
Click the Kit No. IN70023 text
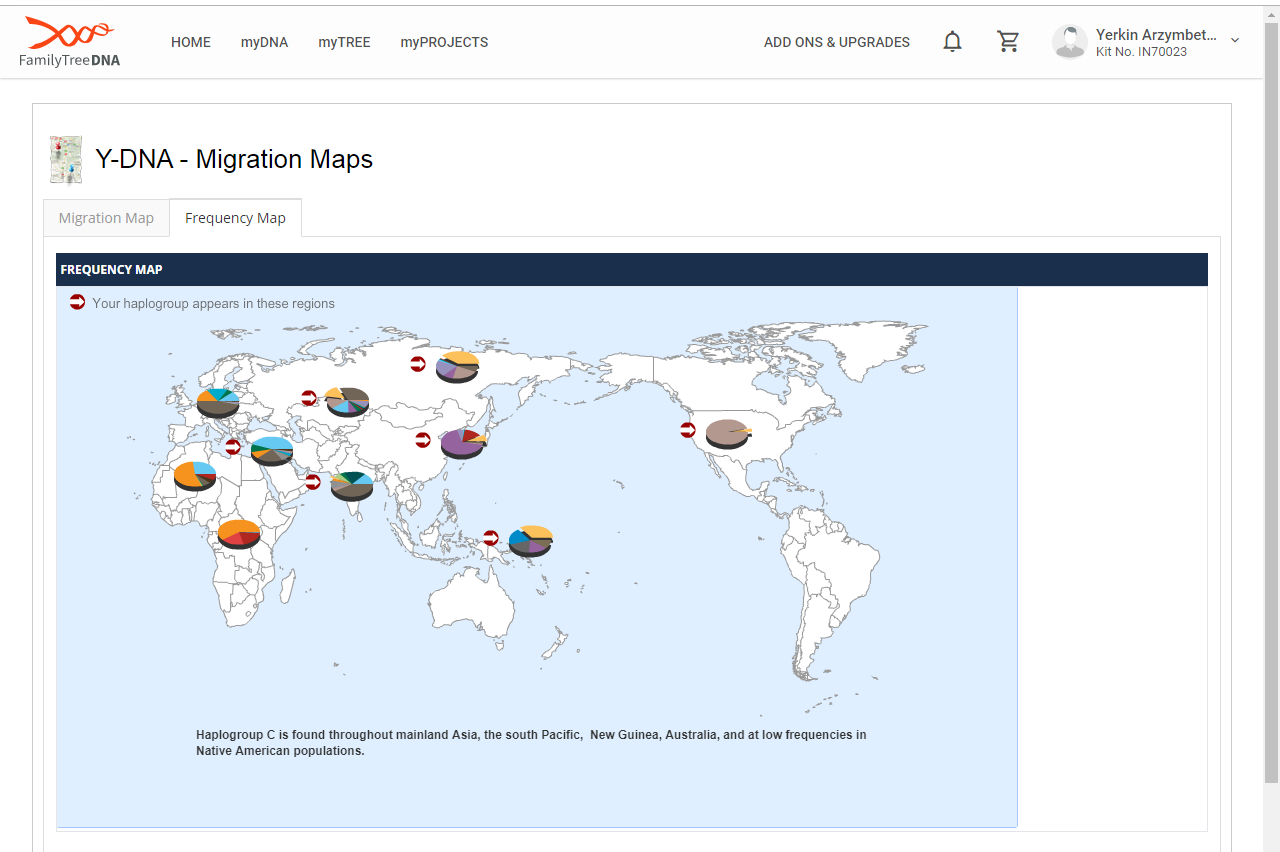(x=1141, y=52)
